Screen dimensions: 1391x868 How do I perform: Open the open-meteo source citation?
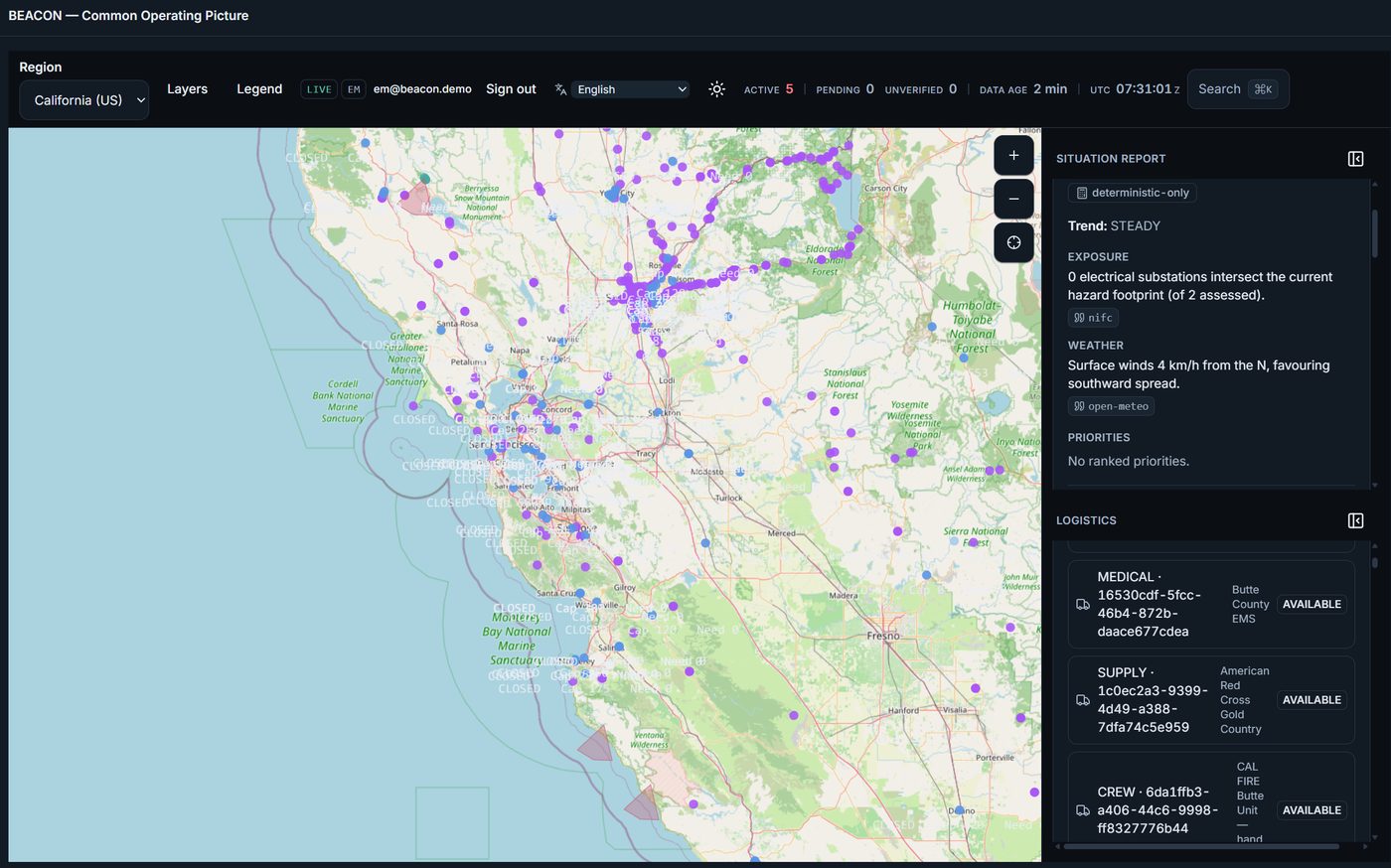click(1111, 406)
